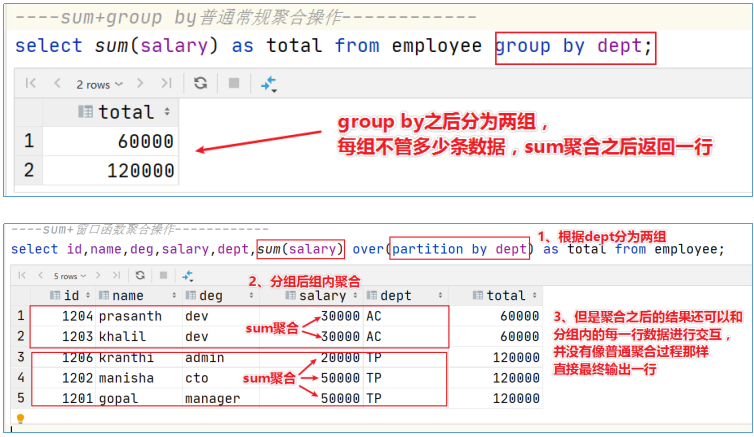Click the total column icon in top grid
This screenshot has width=754, height=437.
(x=86, y=112)
